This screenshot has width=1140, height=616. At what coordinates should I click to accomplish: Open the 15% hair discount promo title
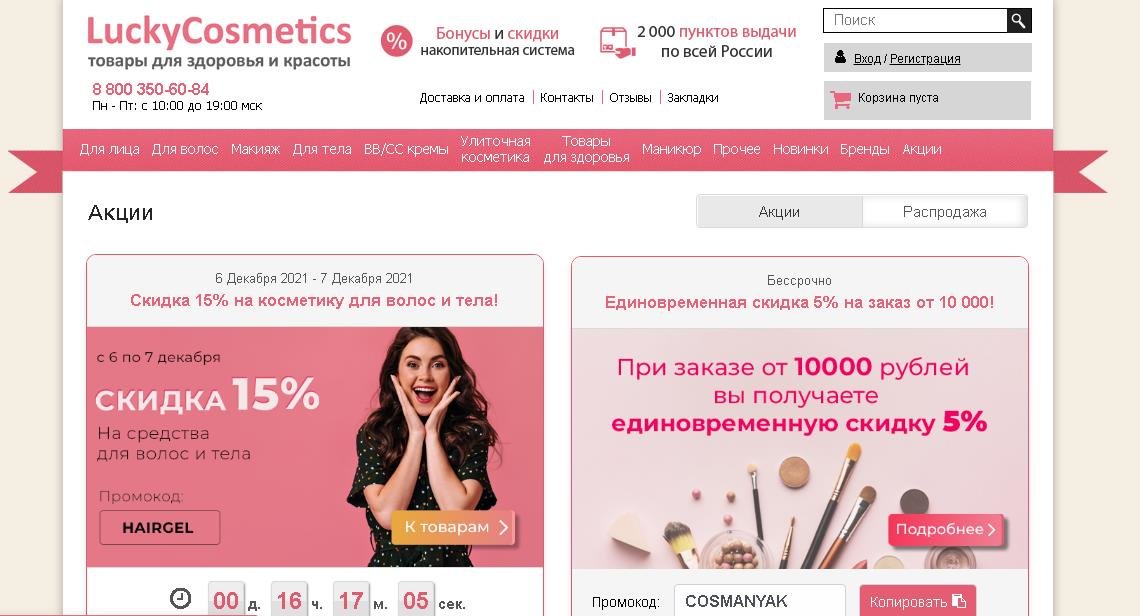[x=314, y=300]
